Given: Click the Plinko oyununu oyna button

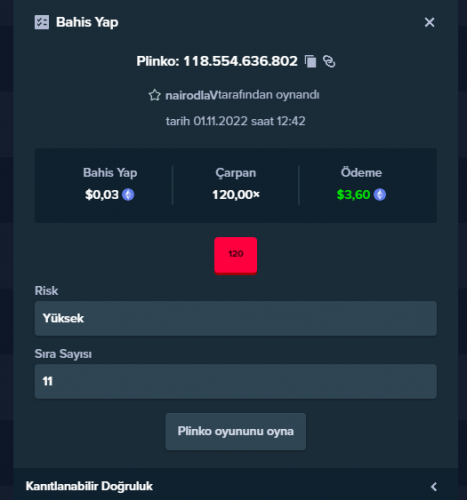Looking at the screenshot, I should (x=236, y=431).
